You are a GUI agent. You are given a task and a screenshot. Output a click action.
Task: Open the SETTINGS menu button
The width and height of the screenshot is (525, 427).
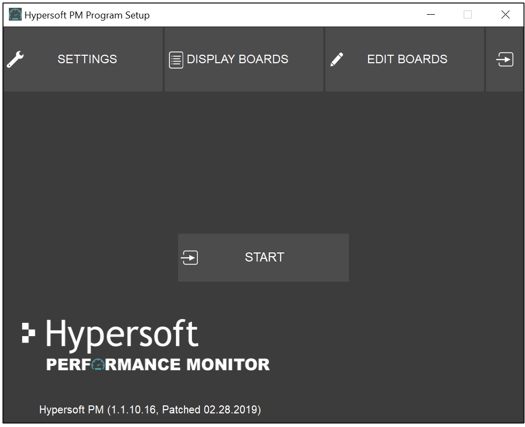pos(83,59)
